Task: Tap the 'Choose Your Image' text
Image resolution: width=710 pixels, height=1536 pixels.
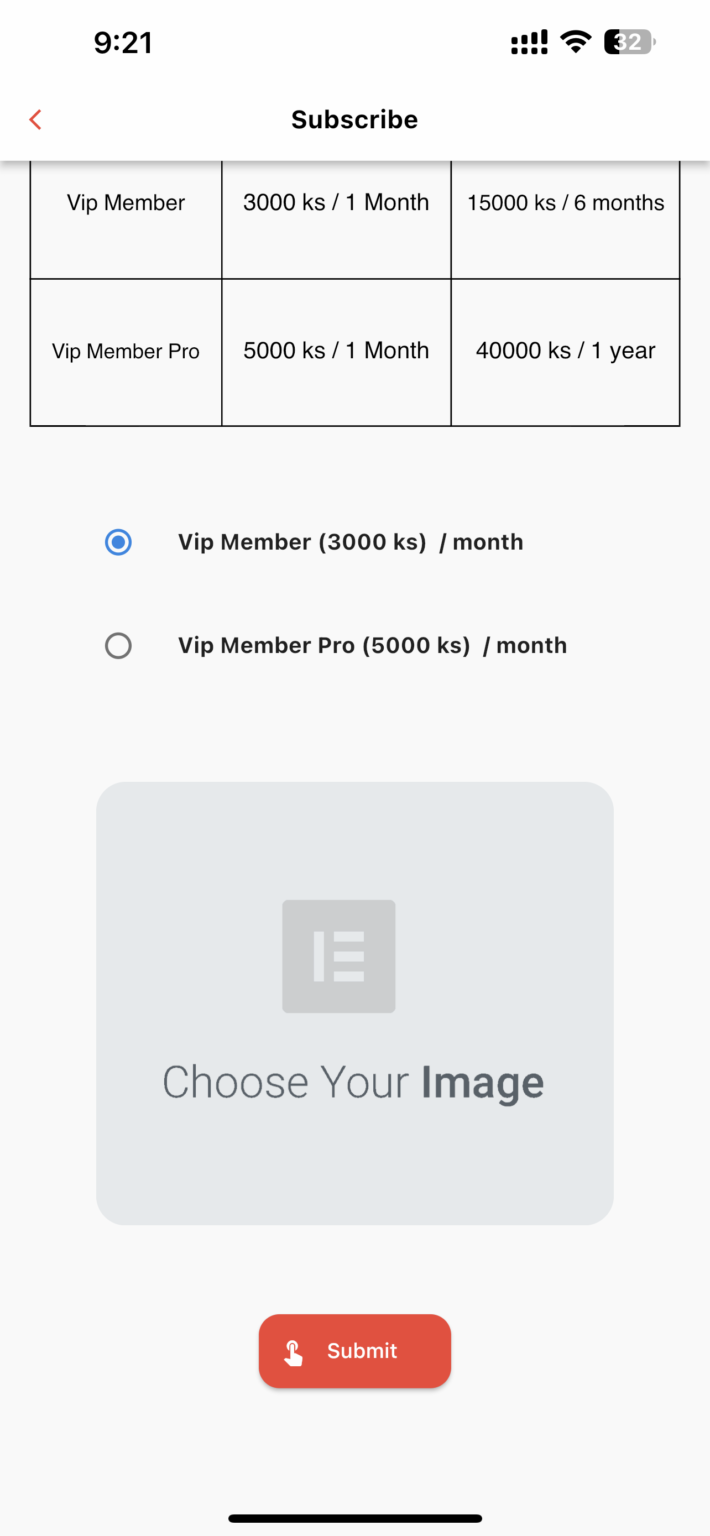Action: coord(353,1083)
